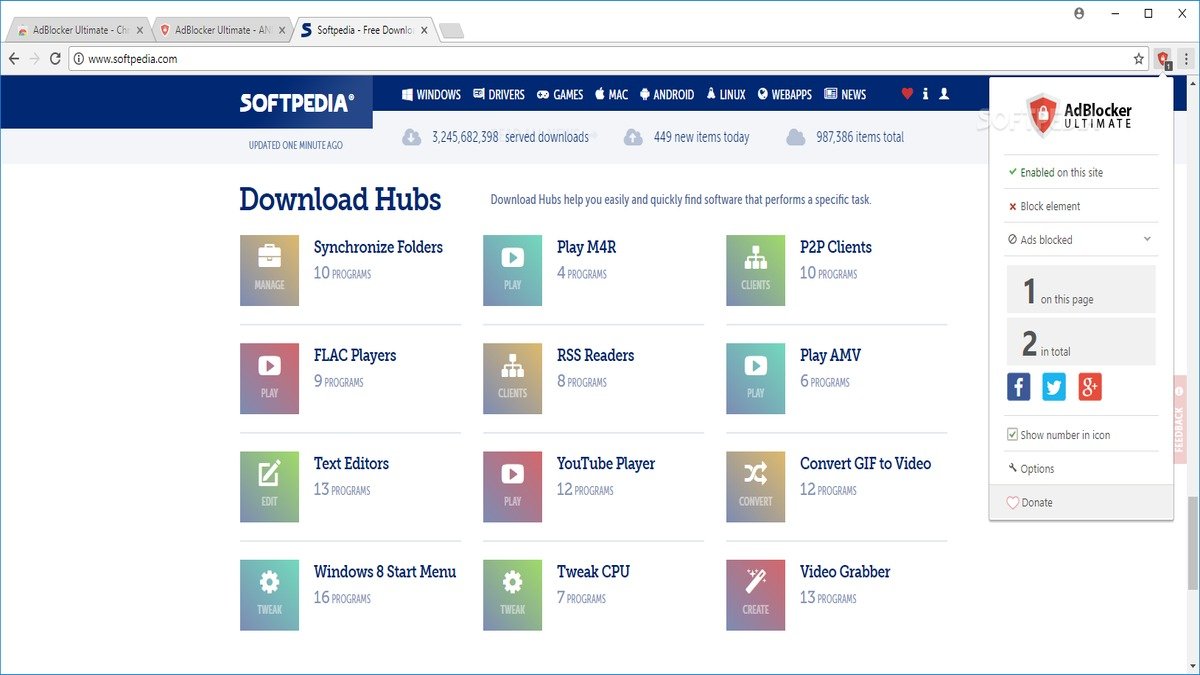Click the Tweak CPU hub icon
1200x675 pixels.
(x=512, y=595)
